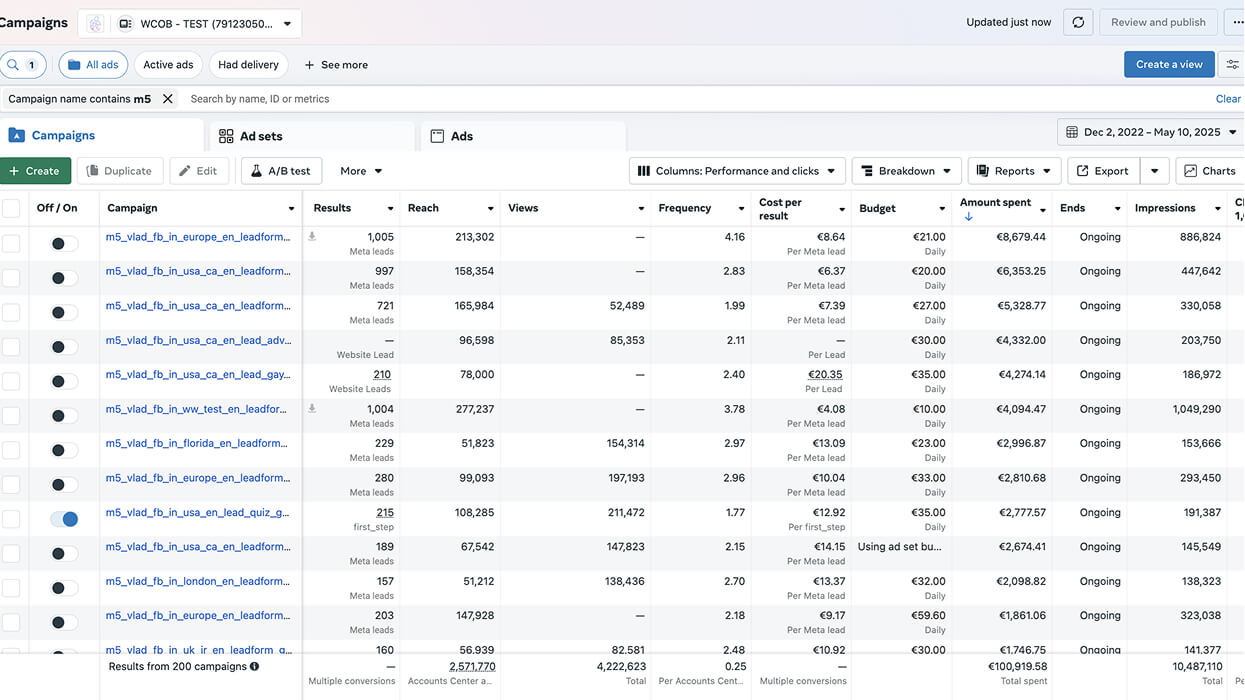This screenshot has width=1245, height=700.
Task: Turn off the m5_vlad_fb_in_usa_en_lead_quiz campaign toggle
Action: click(x=64, y=519)
